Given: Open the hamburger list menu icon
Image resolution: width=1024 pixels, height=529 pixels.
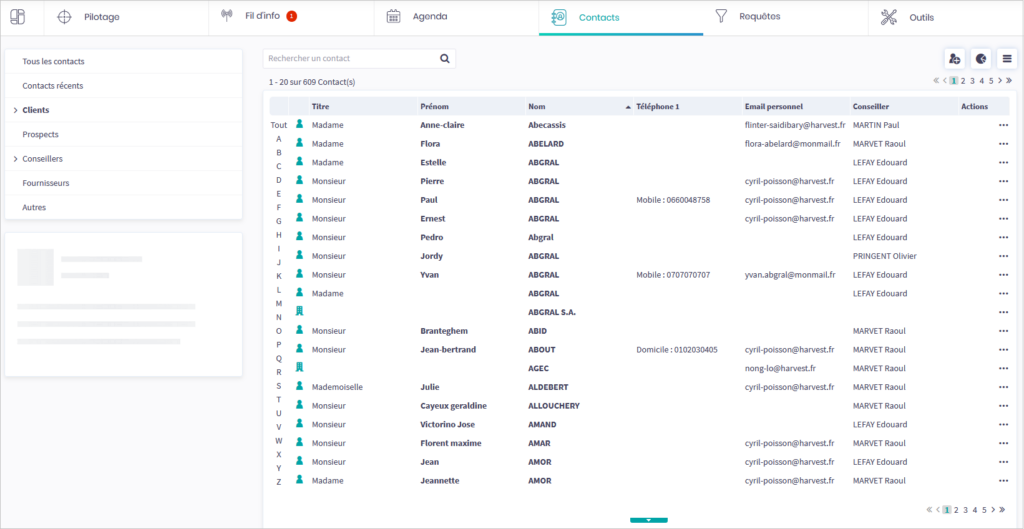Looking at the screenshot, I should point(1007,59).
